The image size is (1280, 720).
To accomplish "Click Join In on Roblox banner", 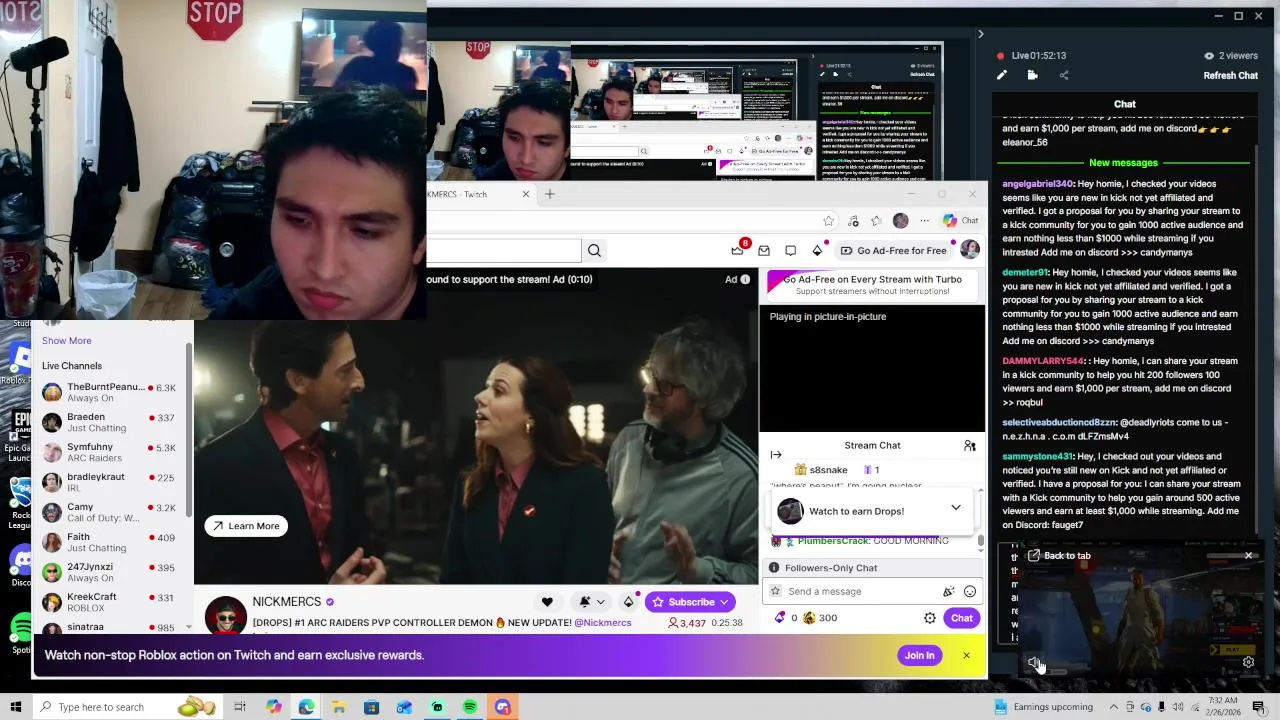I will (x=919, y=656).
